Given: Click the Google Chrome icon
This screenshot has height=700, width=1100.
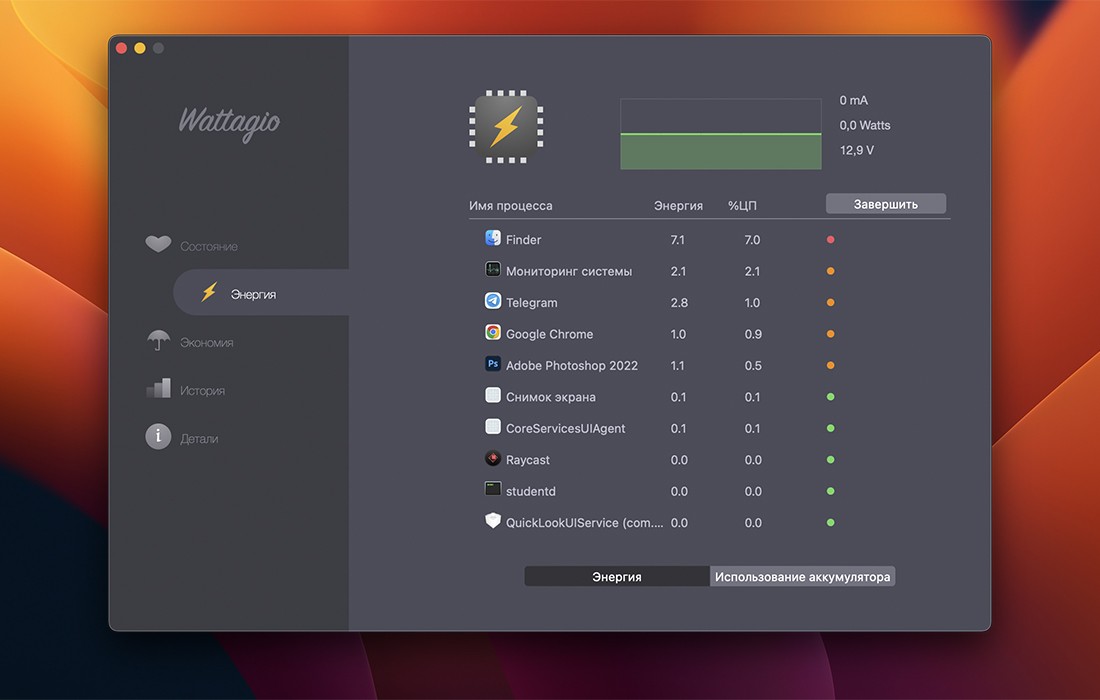Looking at the screenshot, I should coord(492,333).
